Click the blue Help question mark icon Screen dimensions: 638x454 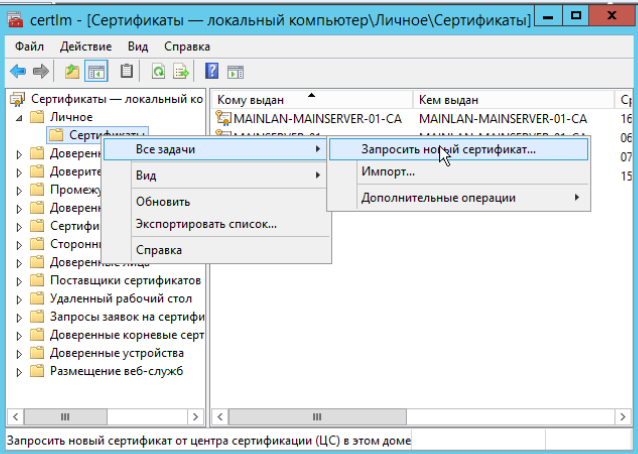point(212,71)
